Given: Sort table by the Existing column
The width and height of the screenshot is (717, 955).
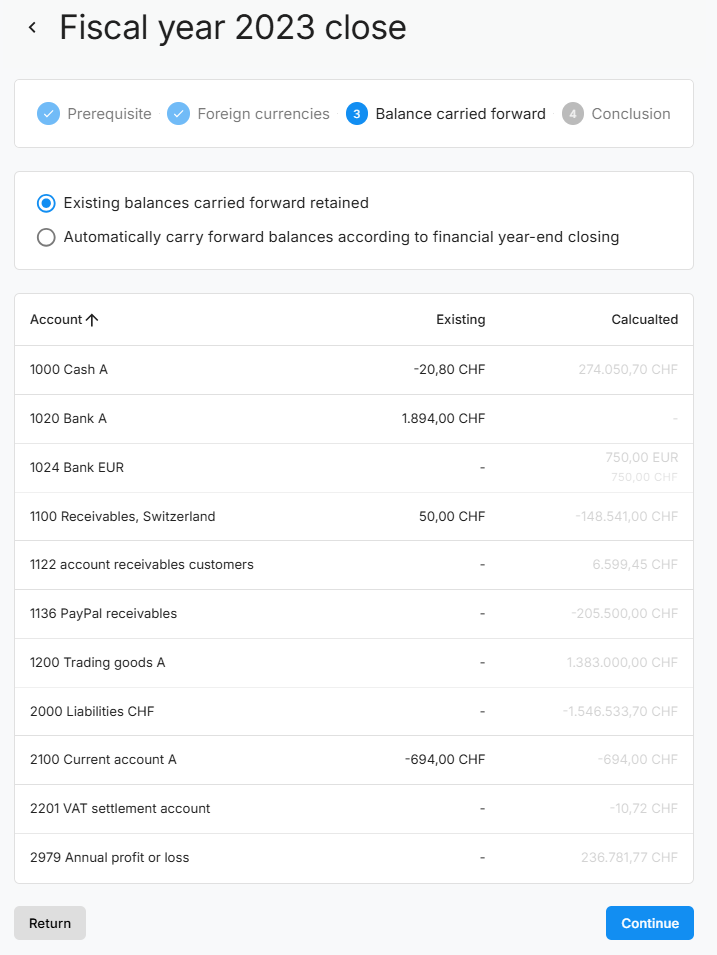Looking at the screenshot, I should (460, 320).
